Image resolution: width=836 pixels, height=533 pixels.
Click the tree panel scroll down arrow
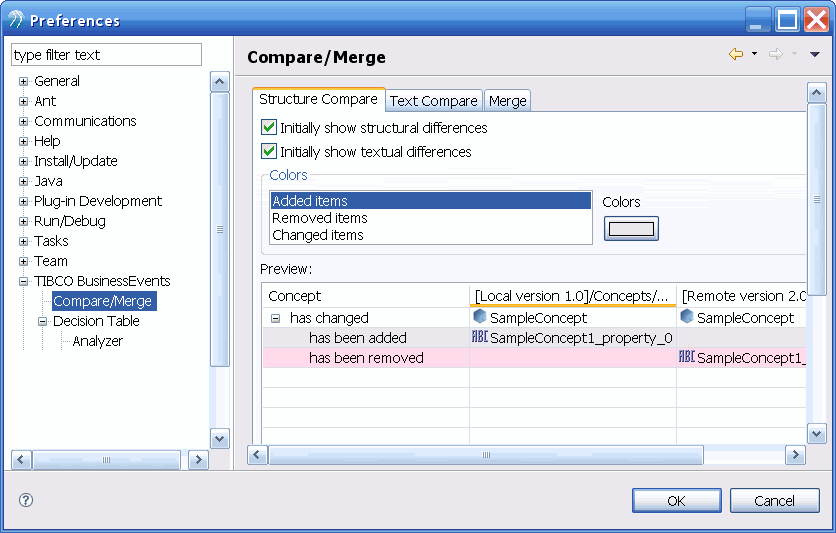[220, 439]
